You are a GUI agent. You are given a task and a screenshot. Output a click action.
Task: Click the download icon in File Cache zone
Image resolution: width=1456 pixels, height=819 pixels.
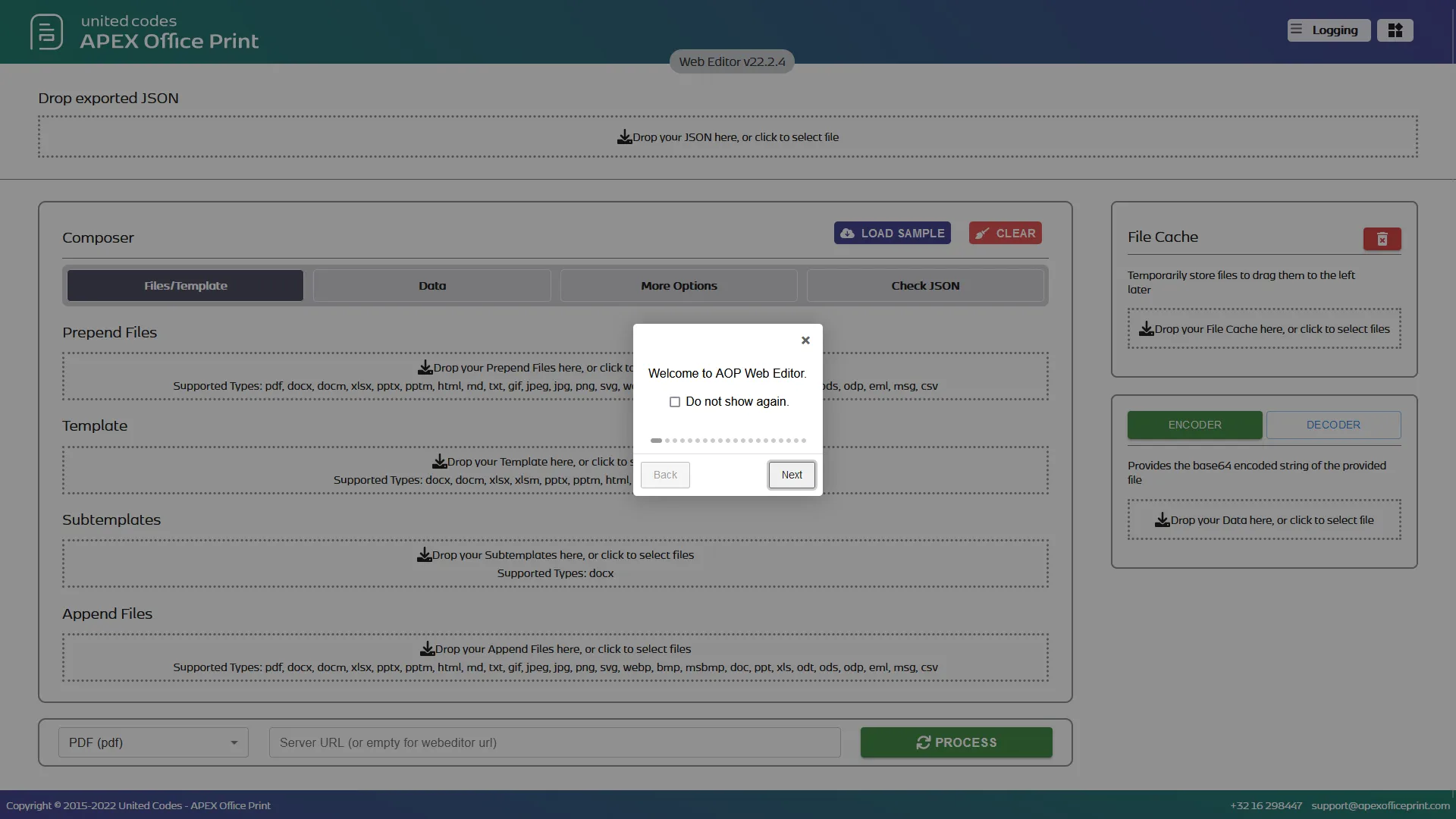click(1147, 328)
